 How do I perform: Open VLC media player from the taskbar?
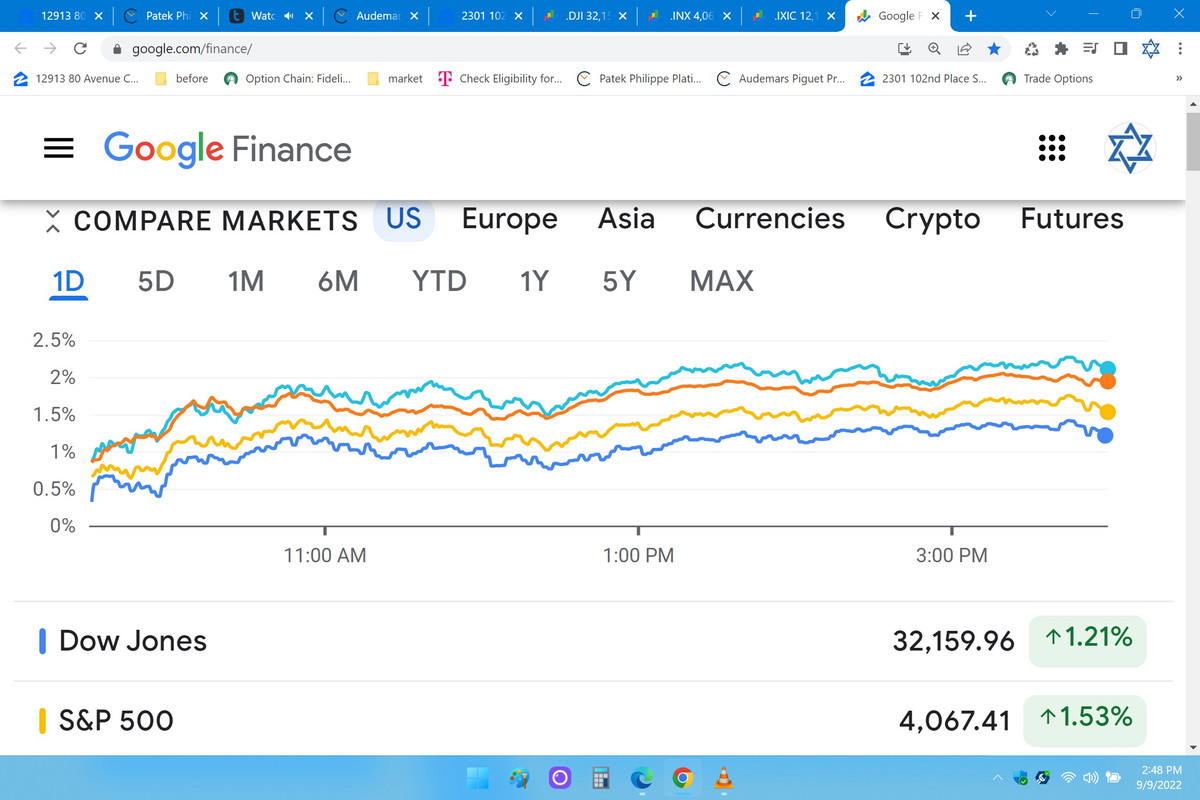coord(724,777)
